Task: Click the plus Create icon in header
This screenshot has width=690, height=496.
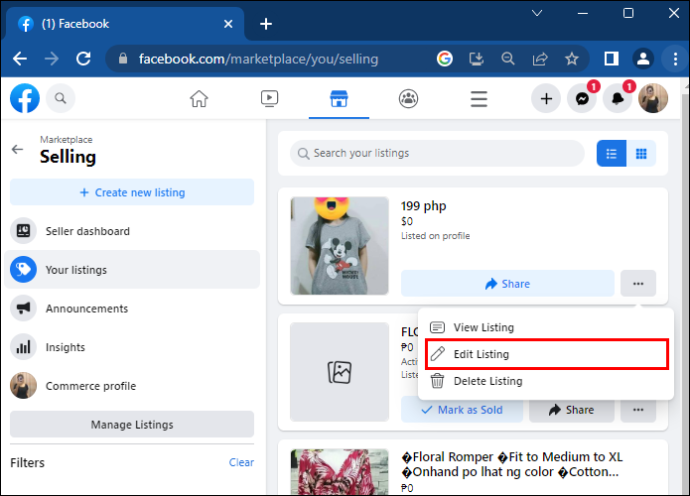Action: coord(546,99)
